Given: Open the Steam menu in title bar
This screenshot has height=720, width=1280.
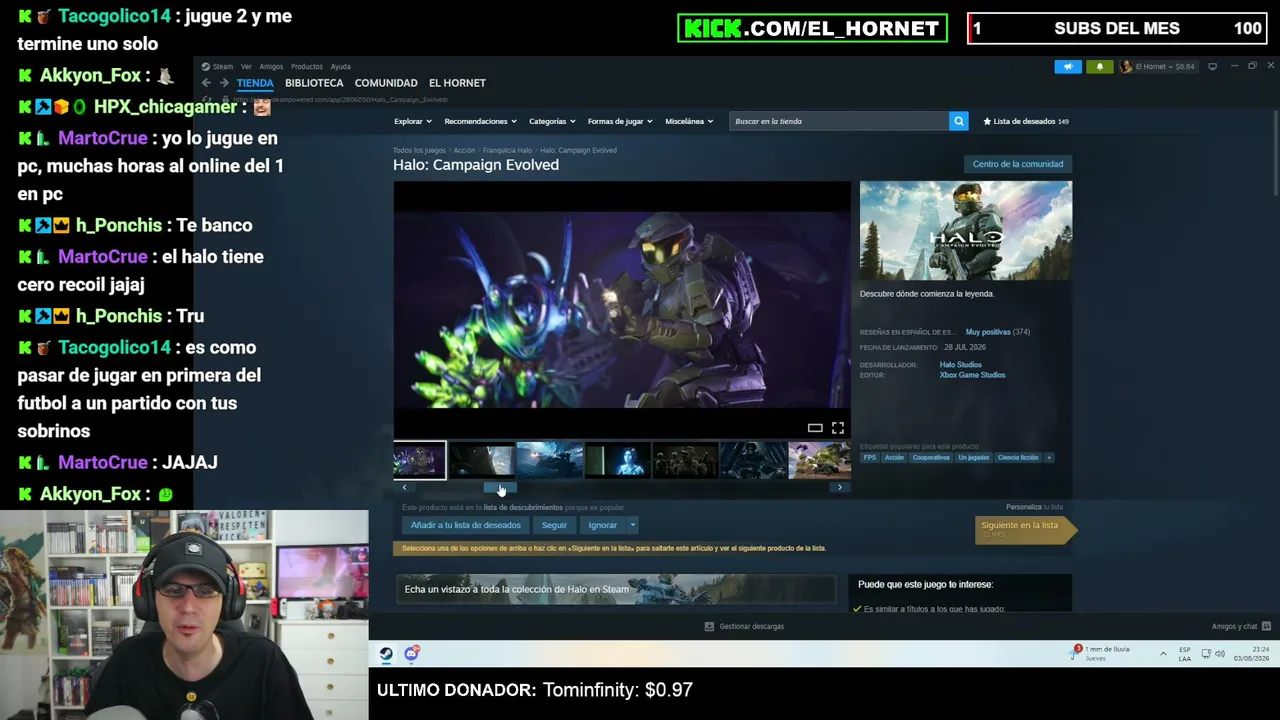Looking at the screenshot, I should 217,67.
